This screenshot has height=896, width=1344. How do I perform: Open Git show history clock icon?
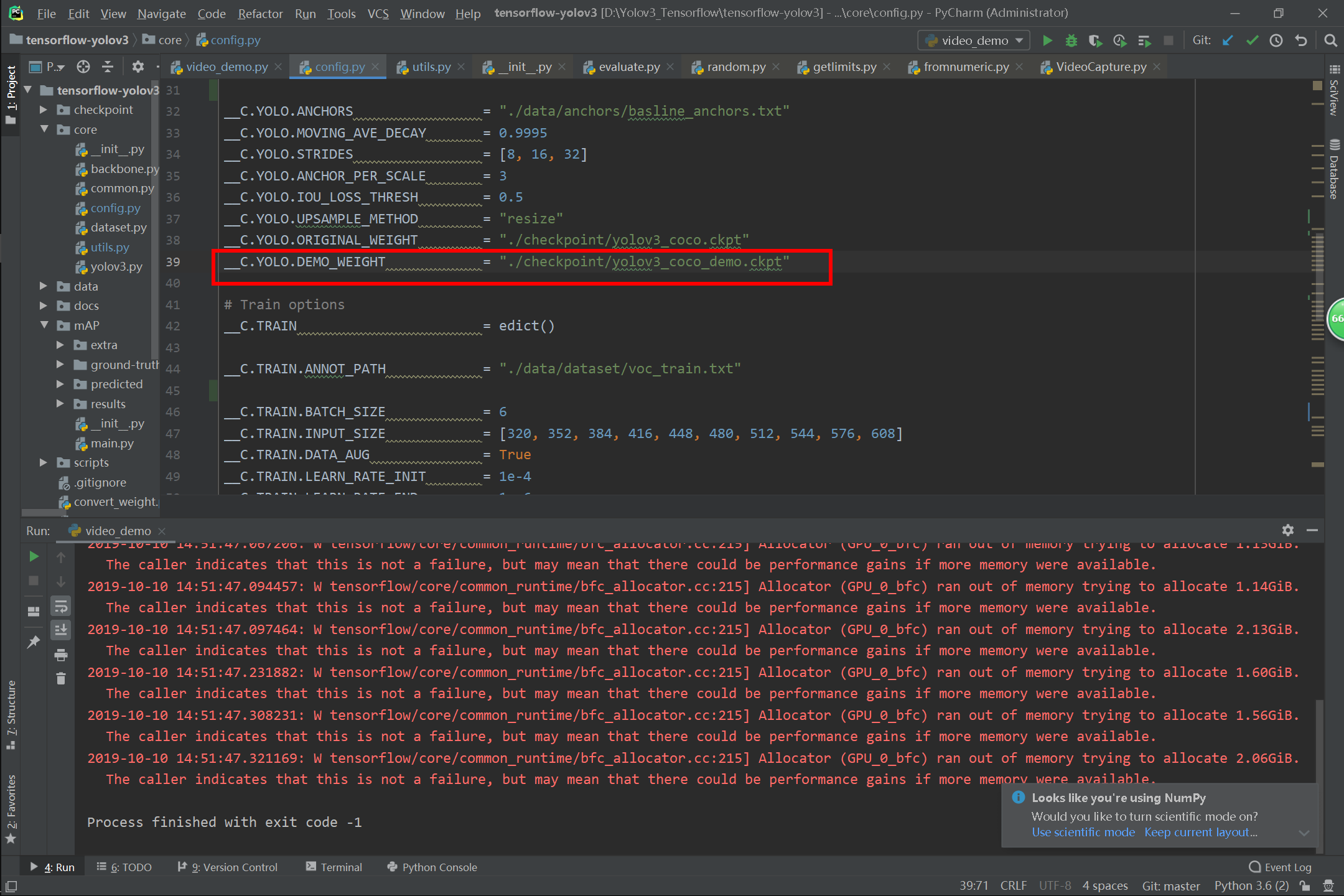click(x=1276, y=40)
